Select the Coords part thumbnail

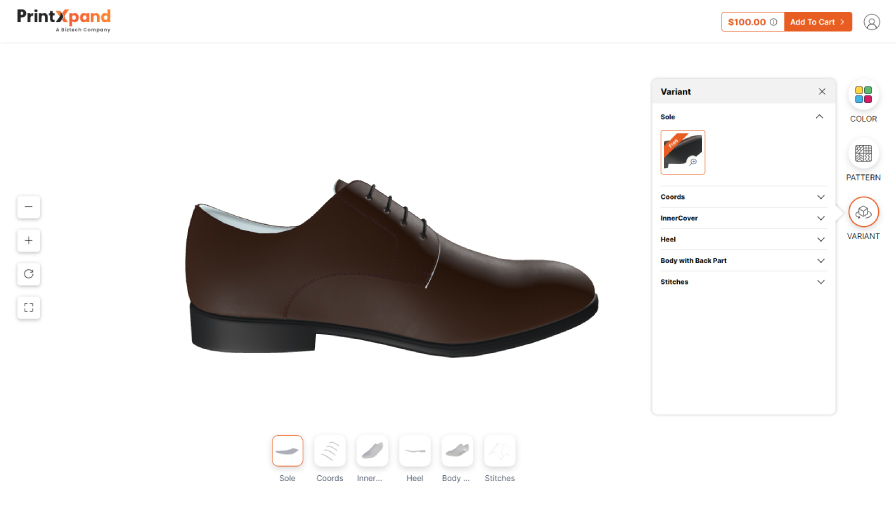point(330,451)
